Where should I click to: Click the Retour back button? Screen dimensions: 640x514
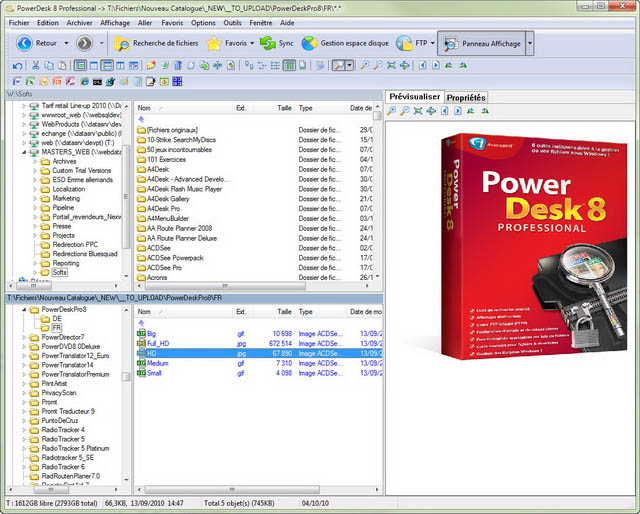36,43
